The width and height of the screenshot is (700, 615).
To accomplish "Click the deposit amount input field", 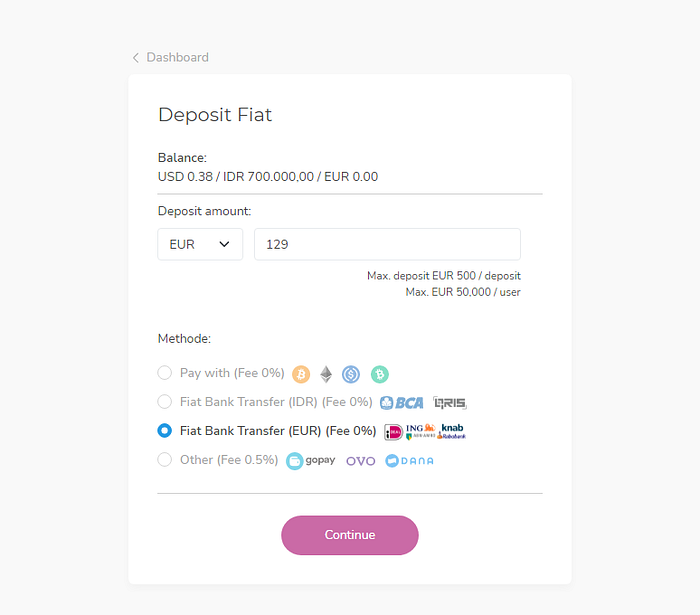I will click(387, 244).
